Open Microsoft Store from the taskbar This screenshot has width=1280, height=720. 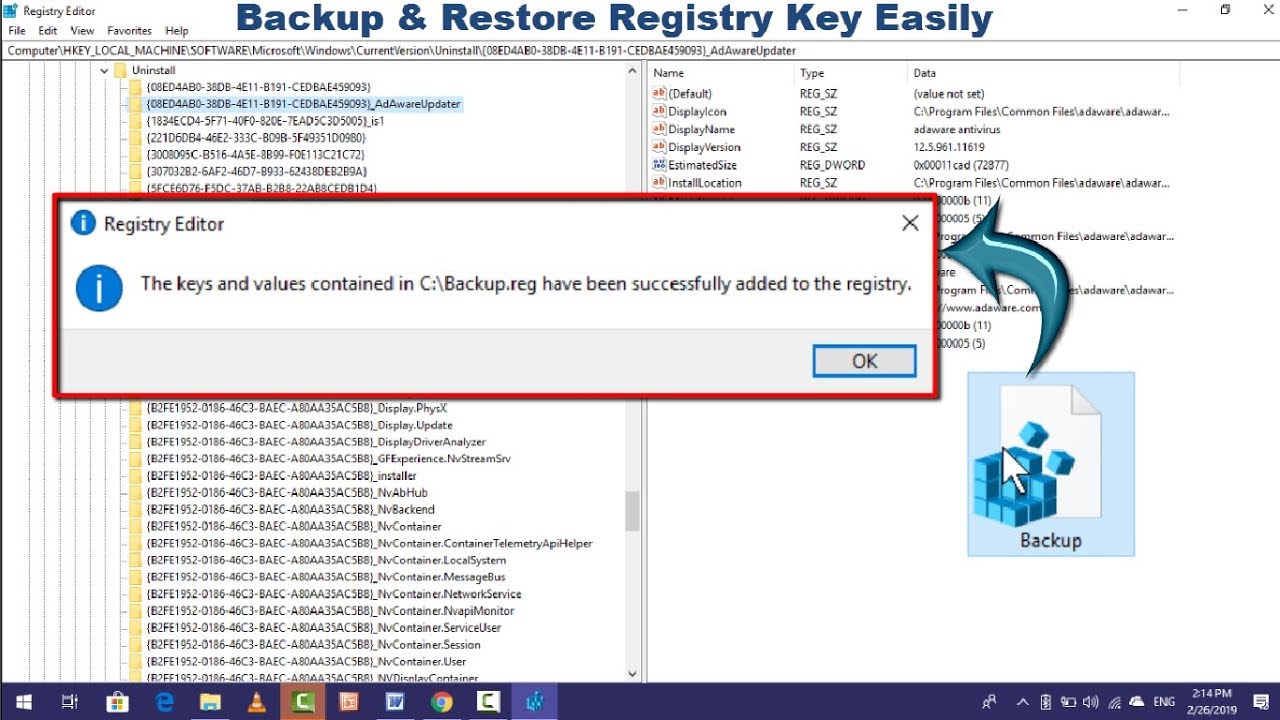tap(116, 702)
